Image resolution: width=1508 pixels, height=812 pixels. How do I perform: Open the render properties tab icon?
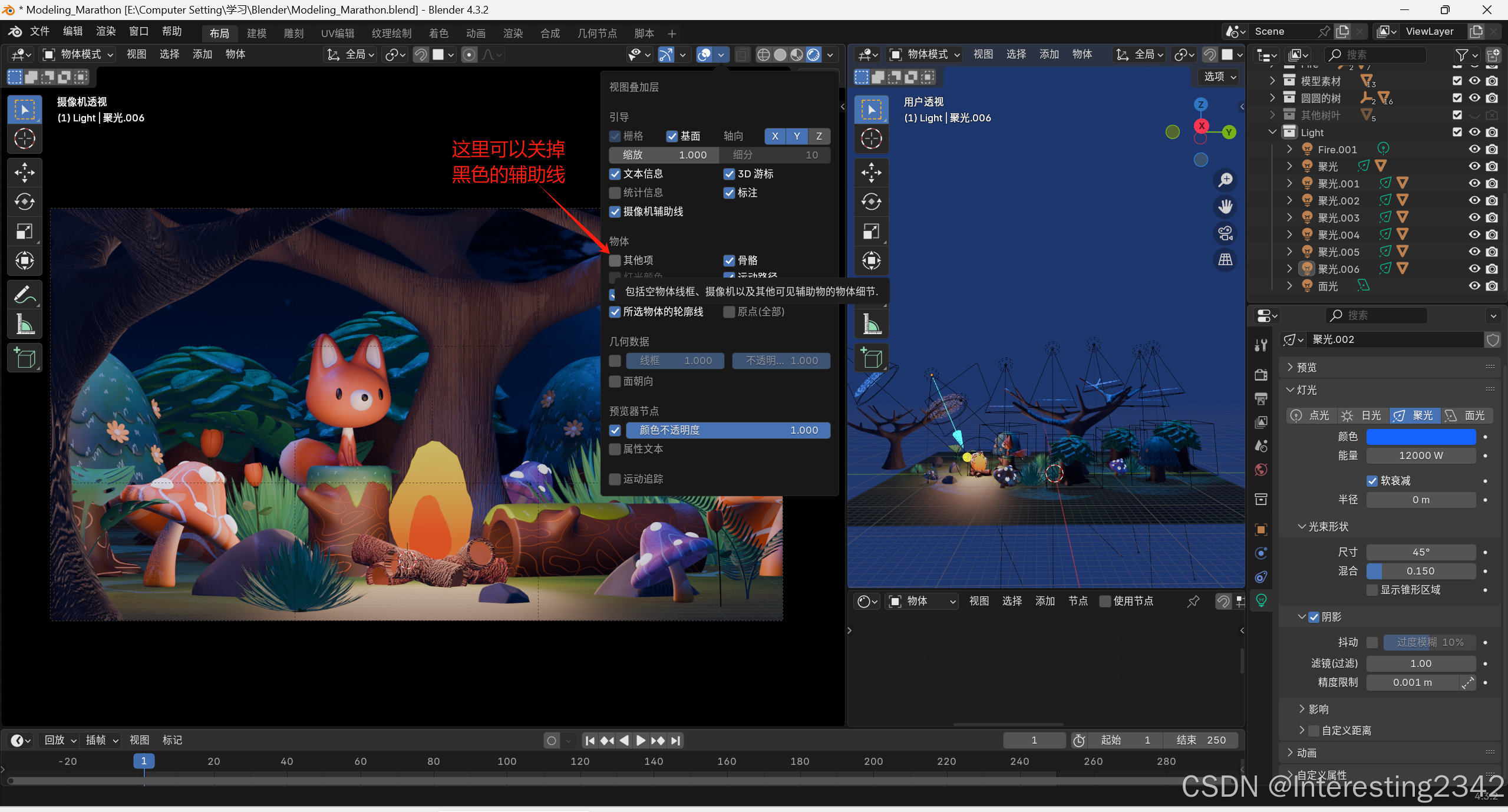pos(1261,375)
